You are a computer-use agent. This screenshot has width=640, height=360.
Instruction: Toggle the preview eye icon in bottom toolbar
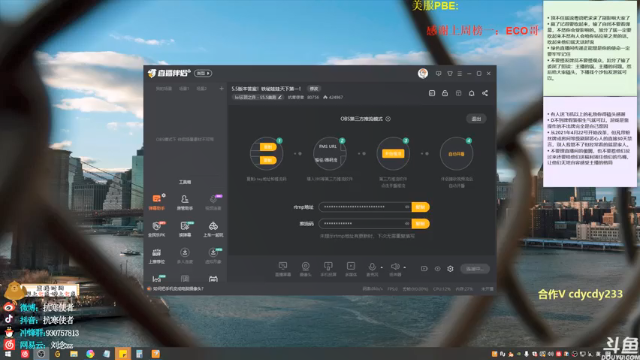437,269
